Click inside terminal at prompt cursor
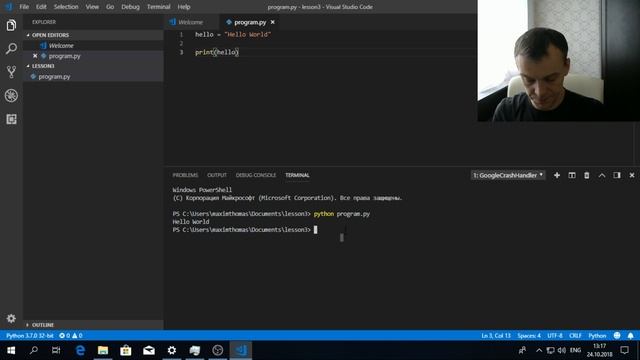This screenshot has height=360, width=640. pos(315,230)
